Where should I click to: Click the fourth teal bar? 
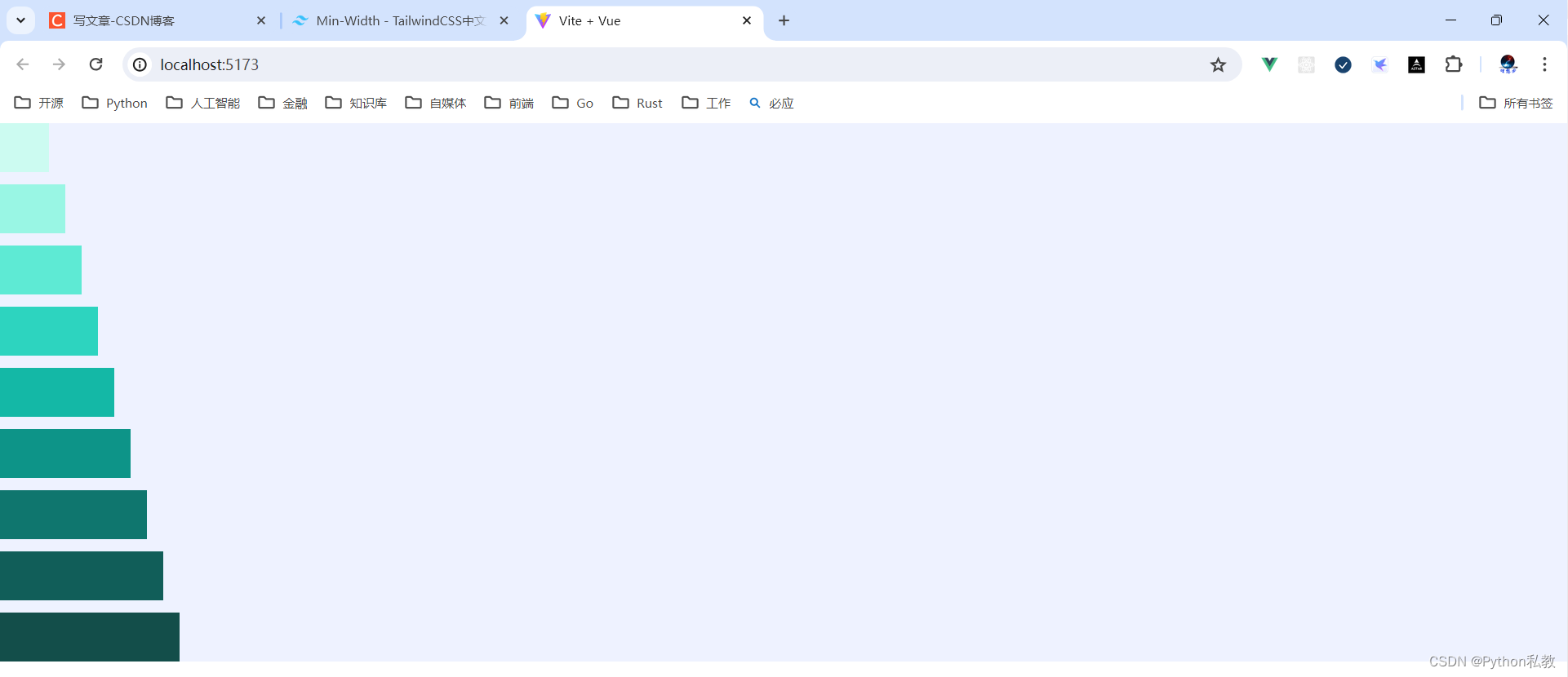(x=49, y=331)
